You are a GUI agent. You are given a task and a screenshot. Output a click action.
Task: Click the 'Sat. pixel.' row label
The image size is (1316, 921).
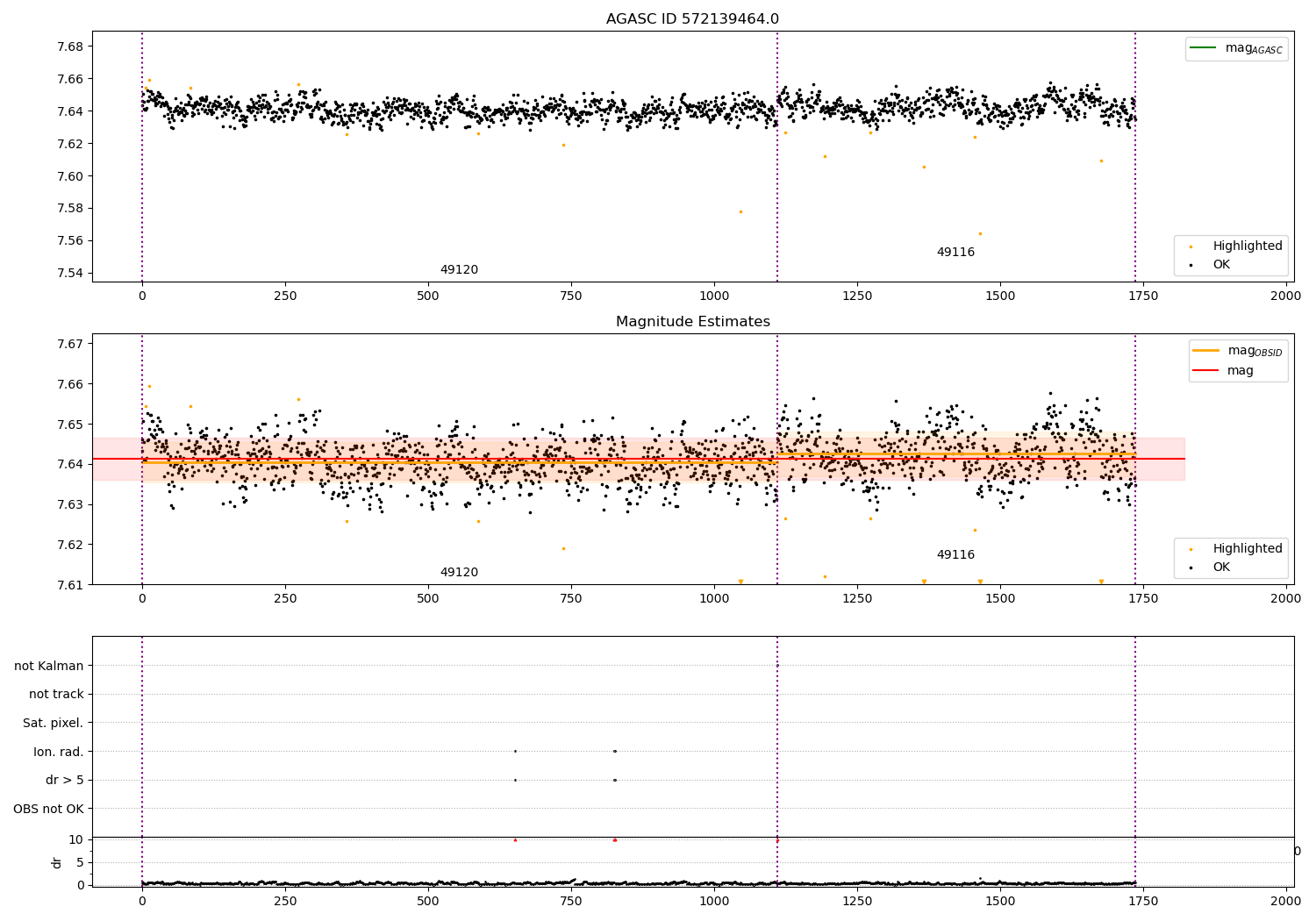54,724
